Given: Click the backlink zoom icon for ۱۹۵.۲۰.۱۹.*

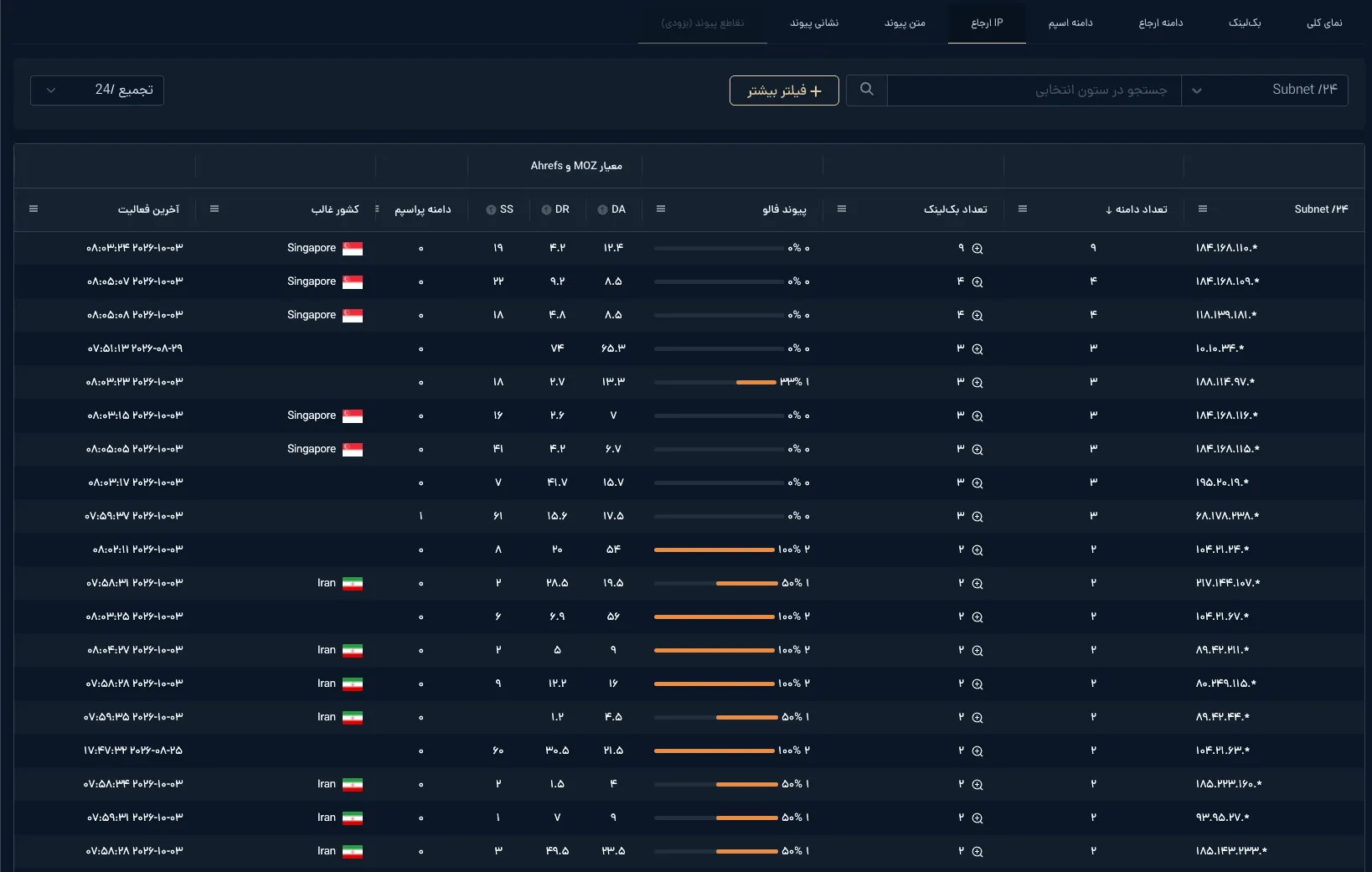Looking at the screenshot, I should [977, 483].
